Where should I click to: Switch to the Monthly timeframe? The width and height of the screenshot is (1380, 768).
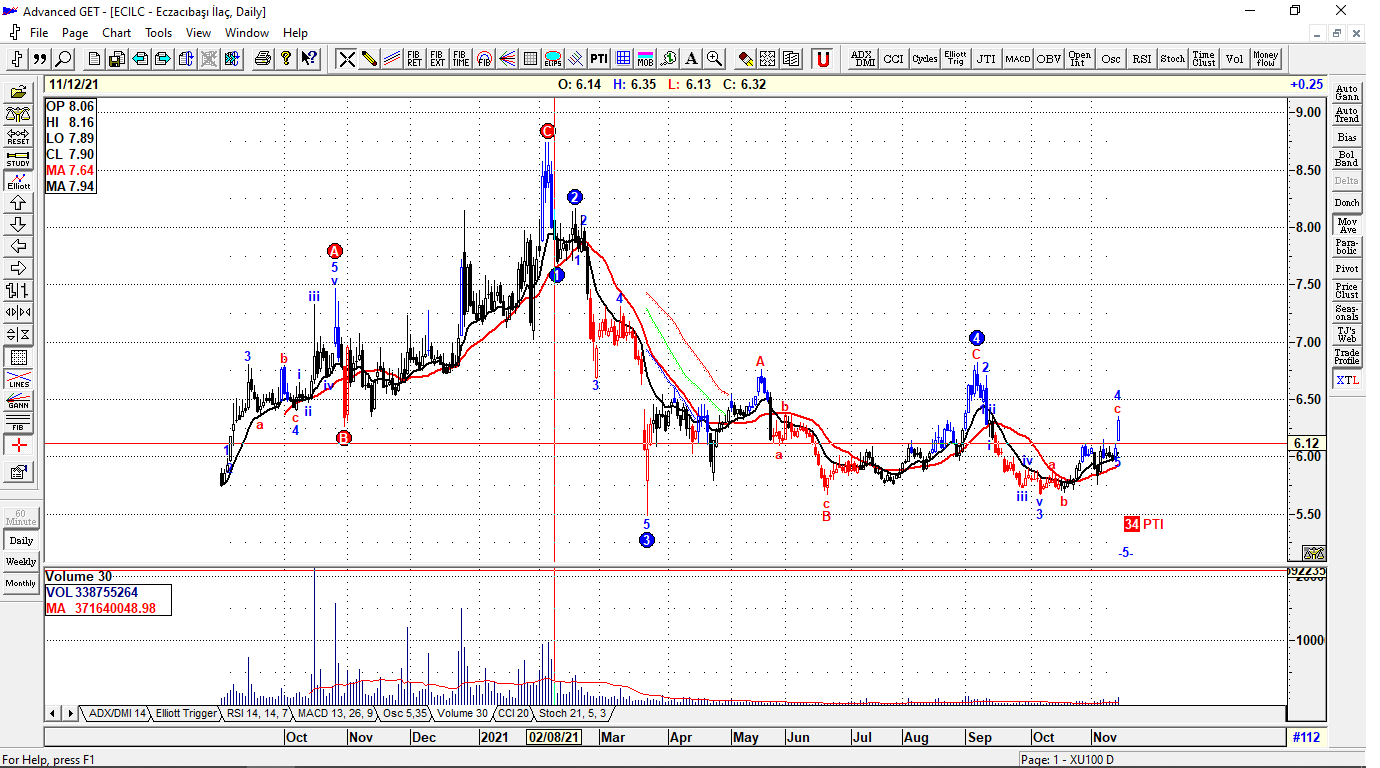click(x=21, y=583)
